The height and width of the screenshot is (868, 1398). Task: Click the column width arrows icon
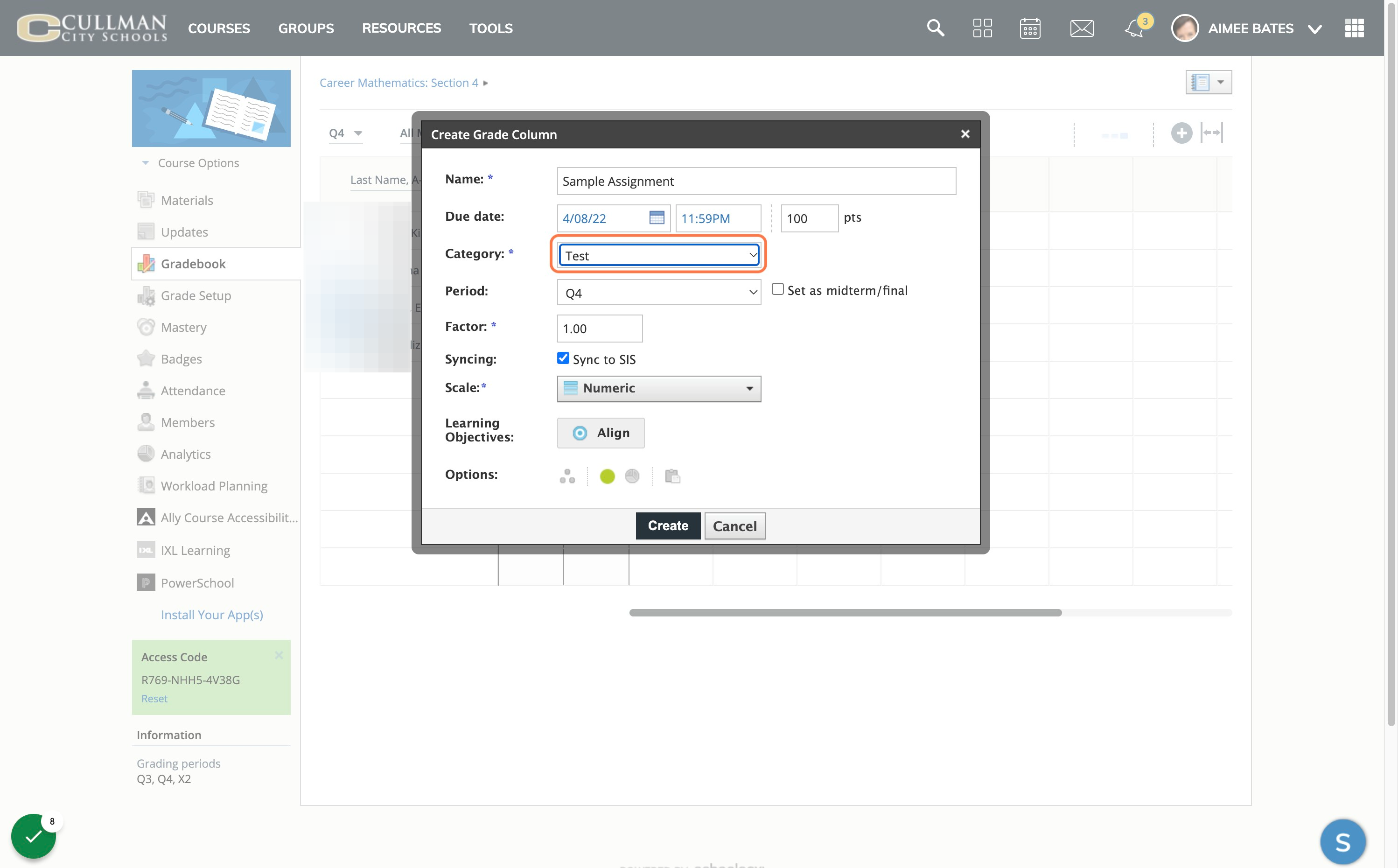1211,133
